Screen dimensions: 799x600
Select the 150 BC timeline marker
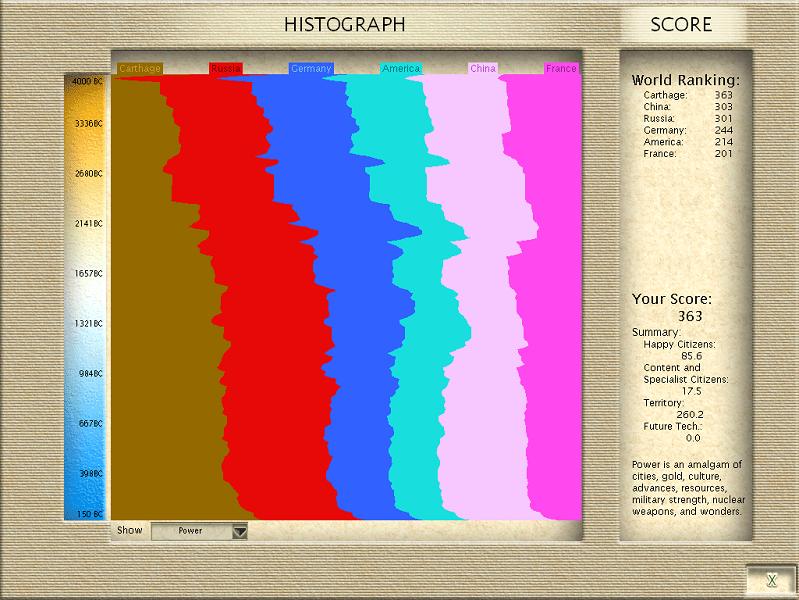click(x=87, y=514)
